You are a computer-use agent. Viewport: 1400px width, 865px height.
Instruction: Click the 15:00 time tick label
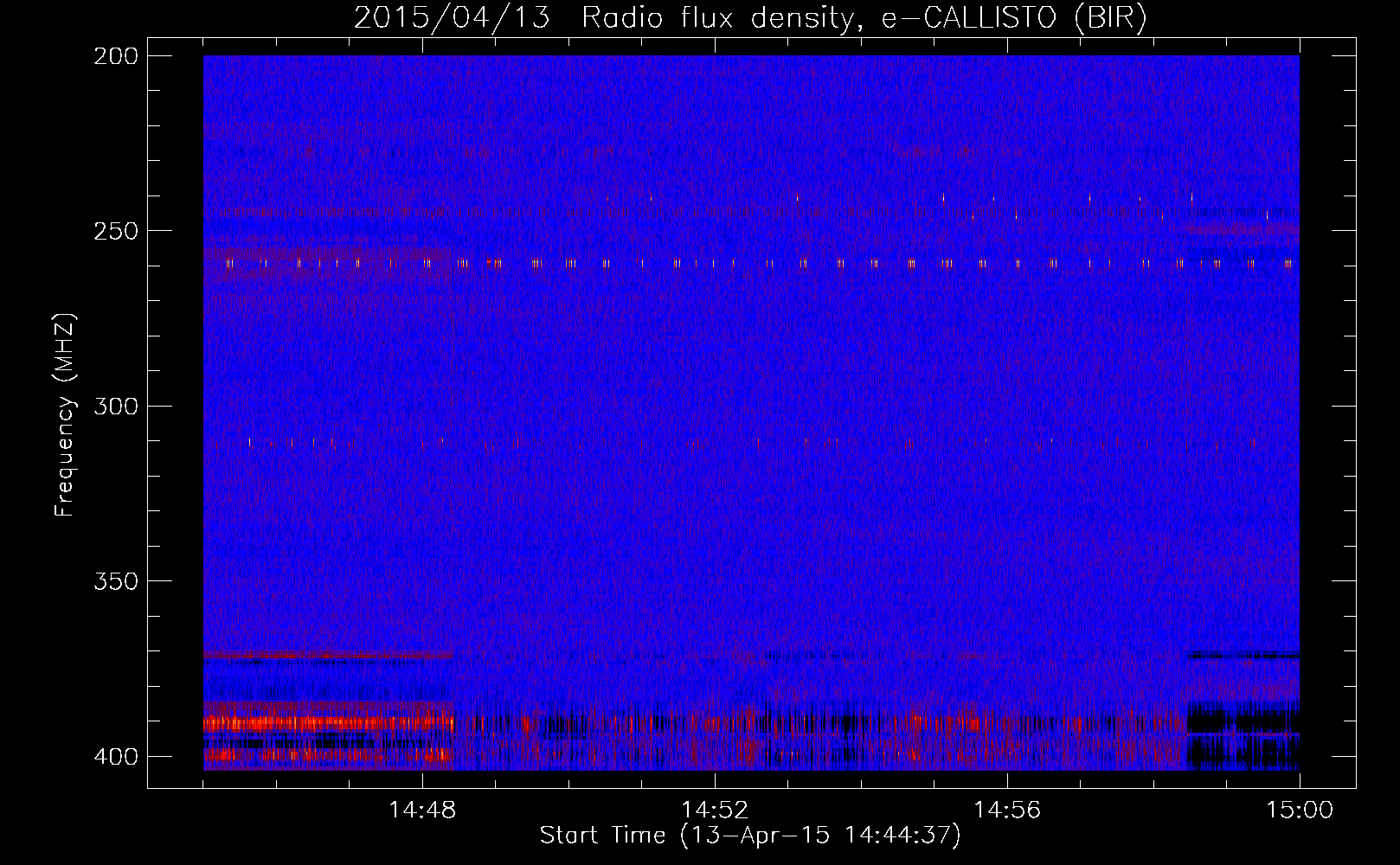click(1300, 811)
